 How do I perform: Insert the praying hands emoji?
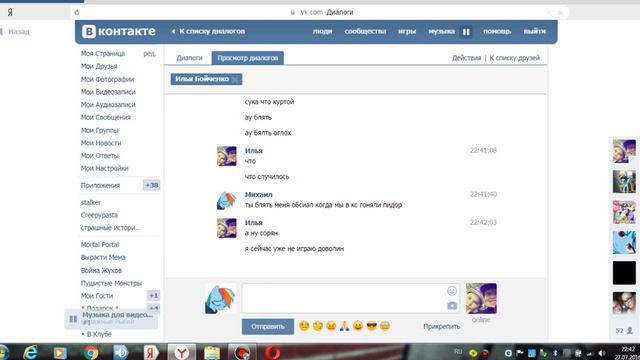344,326
